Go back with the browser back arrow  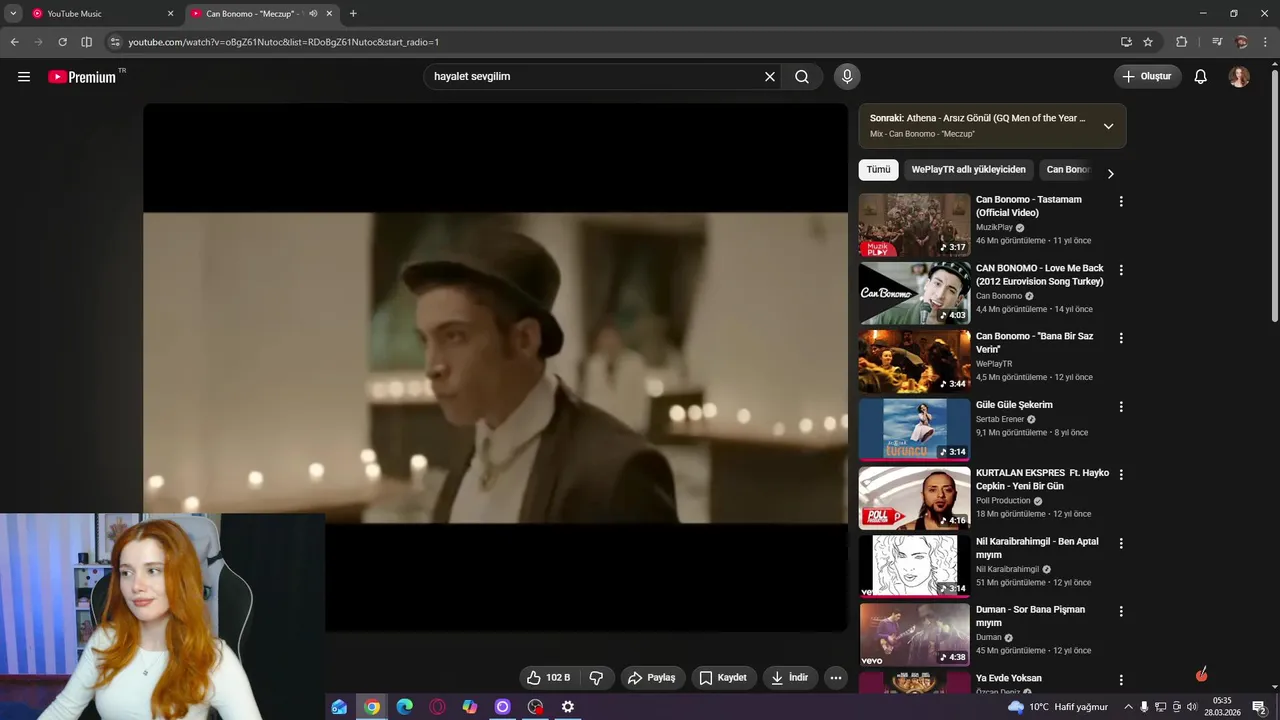pos(14,42)
